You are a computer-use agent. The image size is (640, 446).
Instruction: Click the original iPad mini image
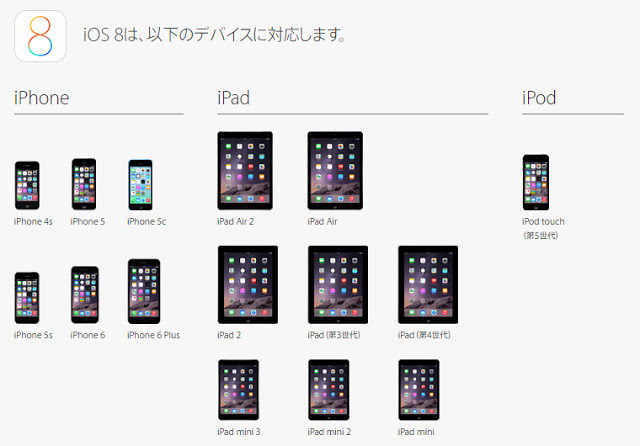[x=419, y=390]
